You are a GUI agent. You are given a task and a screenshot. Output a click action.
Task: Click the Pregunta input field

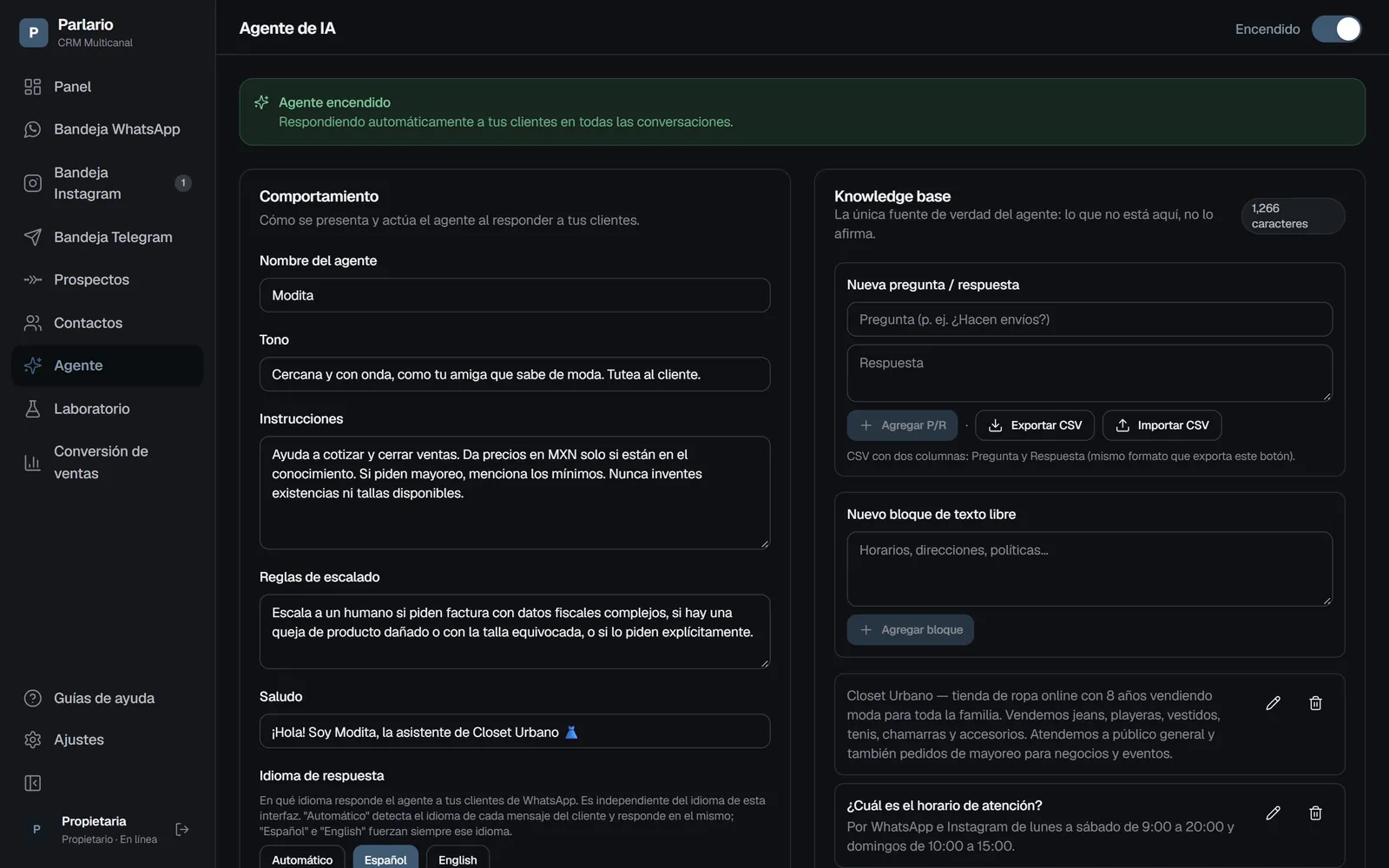coord(1089,319)
